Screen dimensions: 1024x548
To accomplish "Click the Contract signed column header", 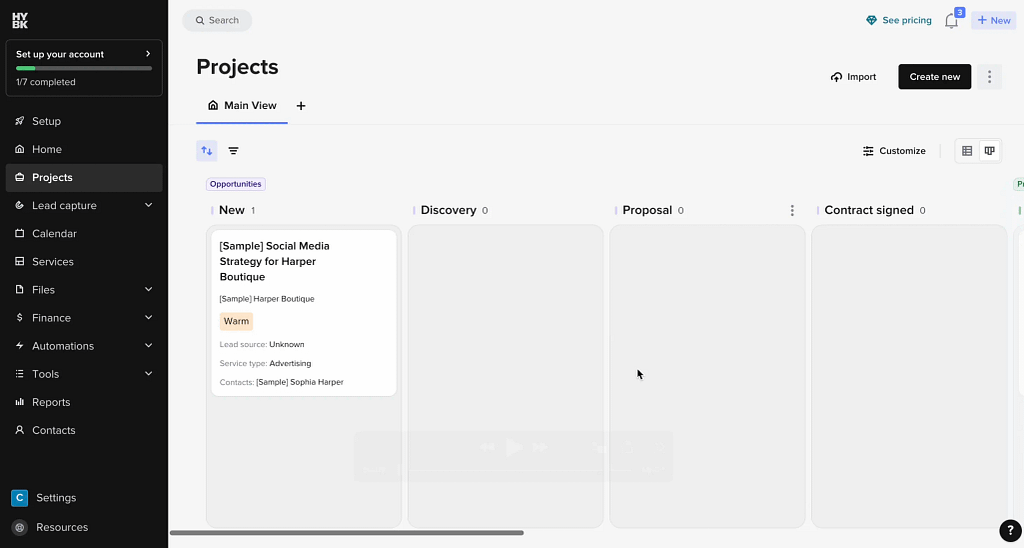I will pos(869,210).
